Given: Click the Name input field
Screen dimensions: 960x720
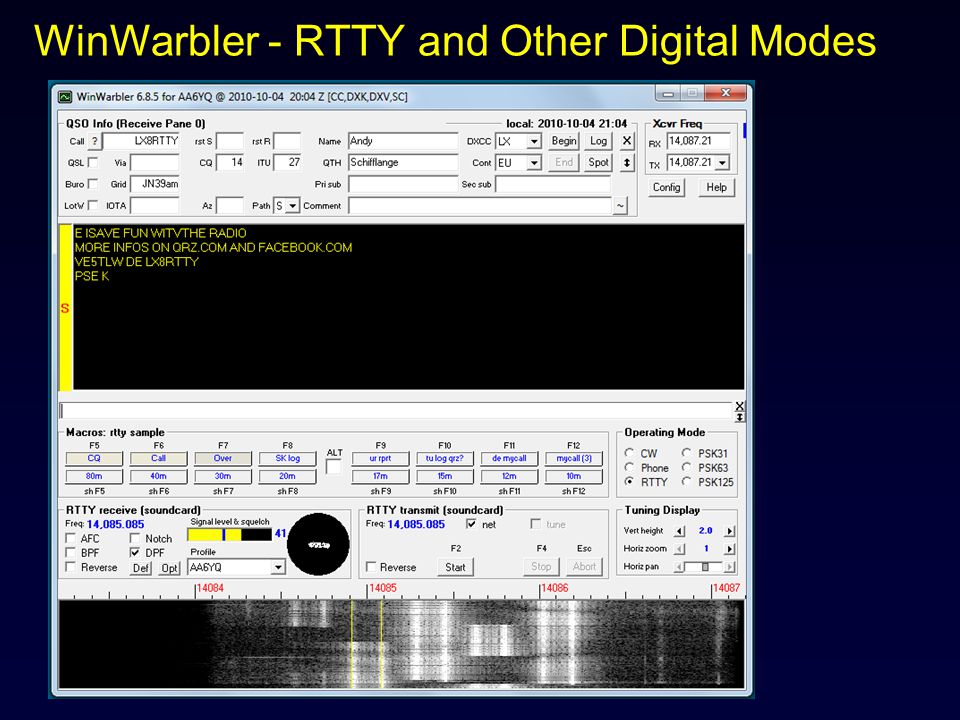Looking at the screenshot, I should (403, 141).
